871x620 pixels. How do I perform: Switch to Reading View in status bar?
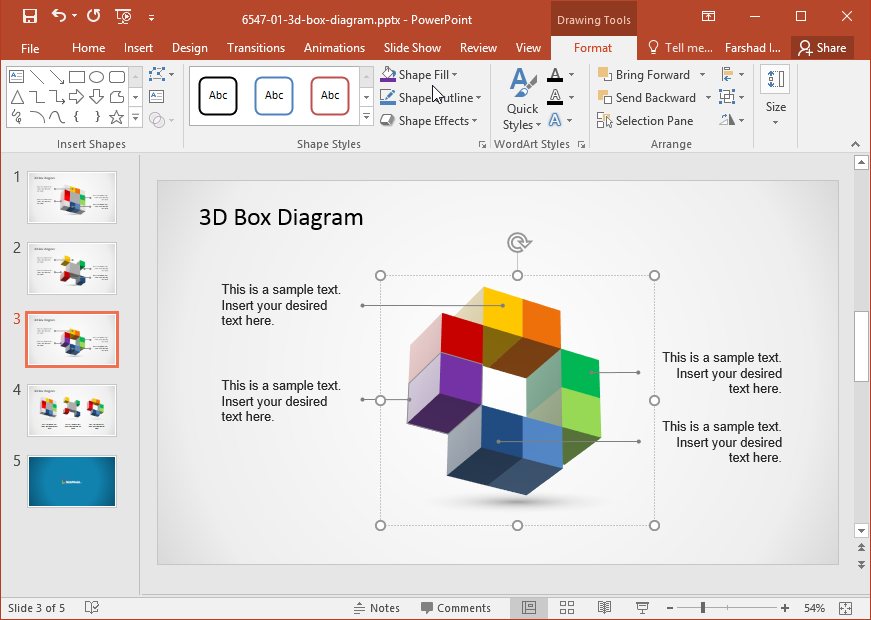coord(604,608)
